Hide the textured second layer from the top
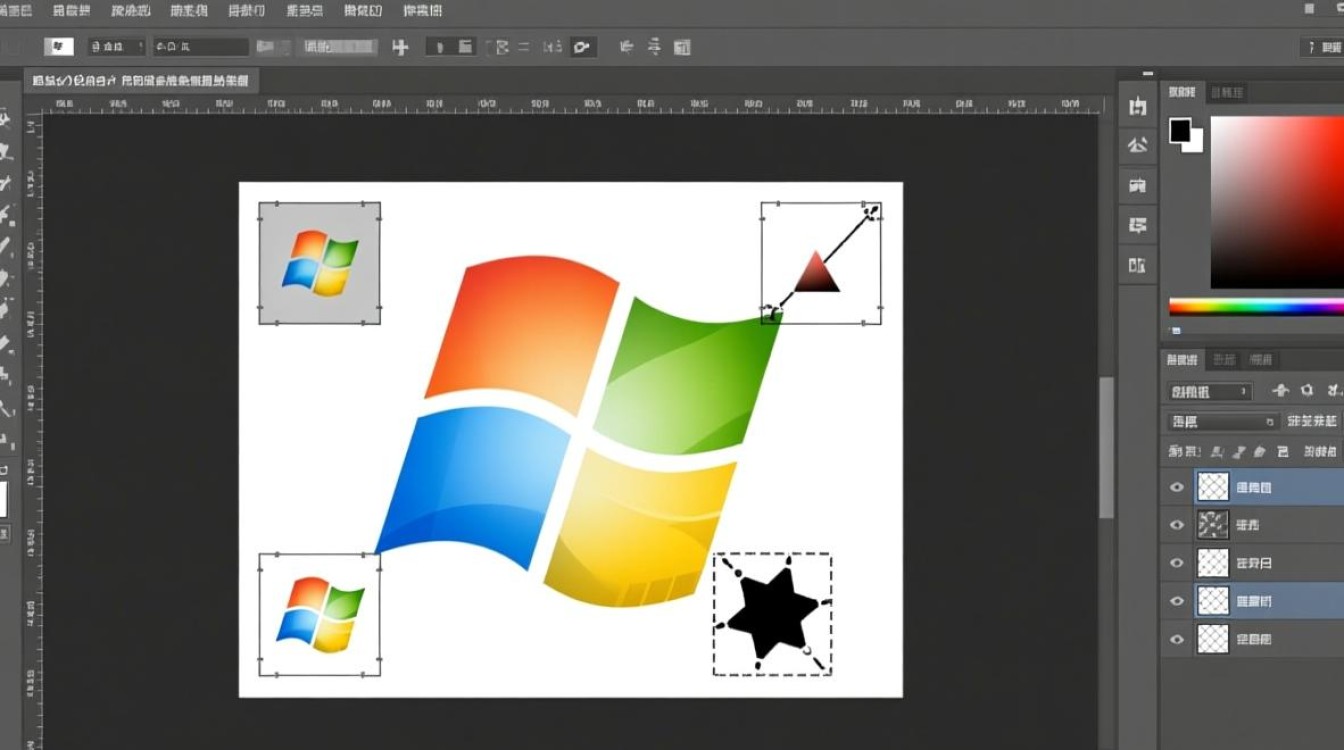Viewport: 1344px width, 750px height. click(1177, 524)
